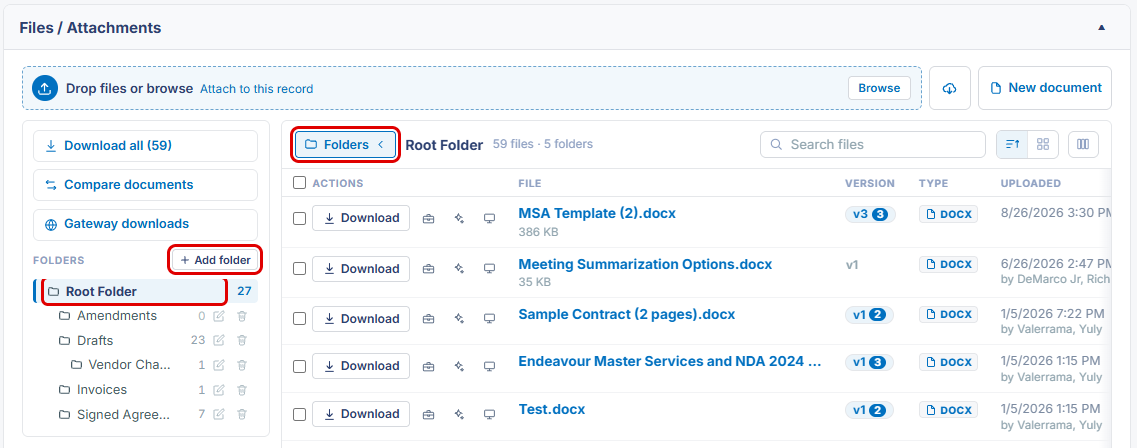Click monitor preview icon for Test.docx
This screenshot has height=448, width=1137.
point(489,414)
